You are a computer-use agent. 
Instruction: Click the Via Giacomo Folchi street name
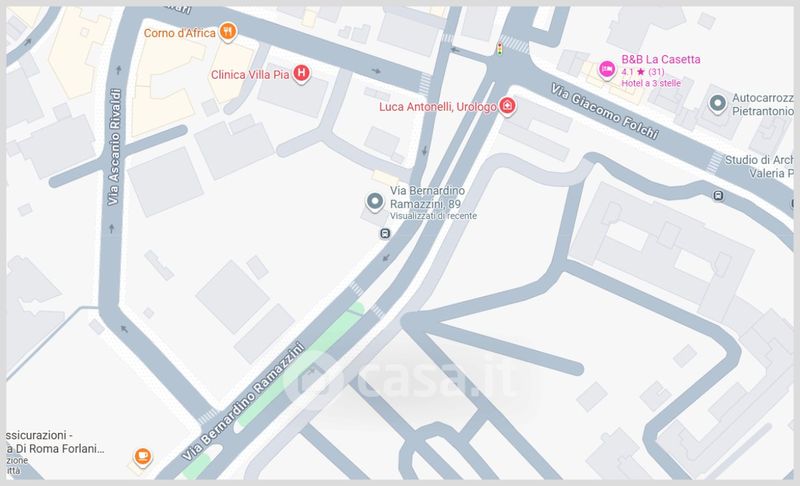604,111
